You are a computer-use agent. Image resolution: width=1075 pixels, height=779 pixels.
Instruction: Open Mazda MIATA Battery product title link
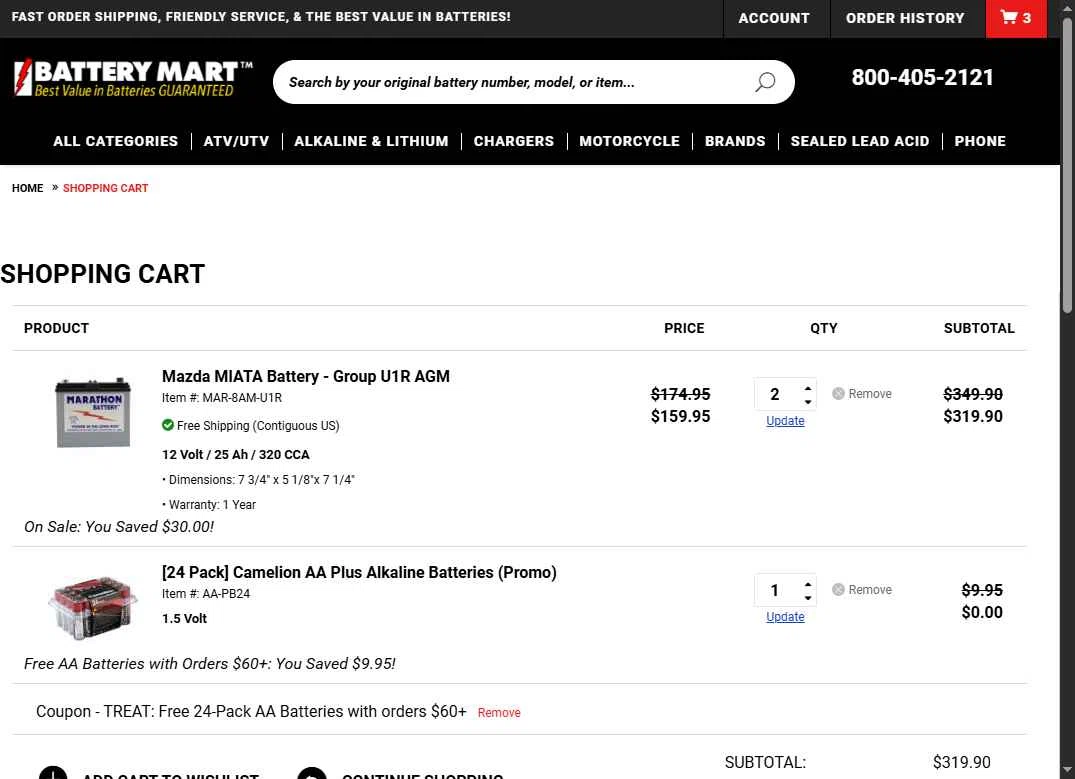[306, 376]
